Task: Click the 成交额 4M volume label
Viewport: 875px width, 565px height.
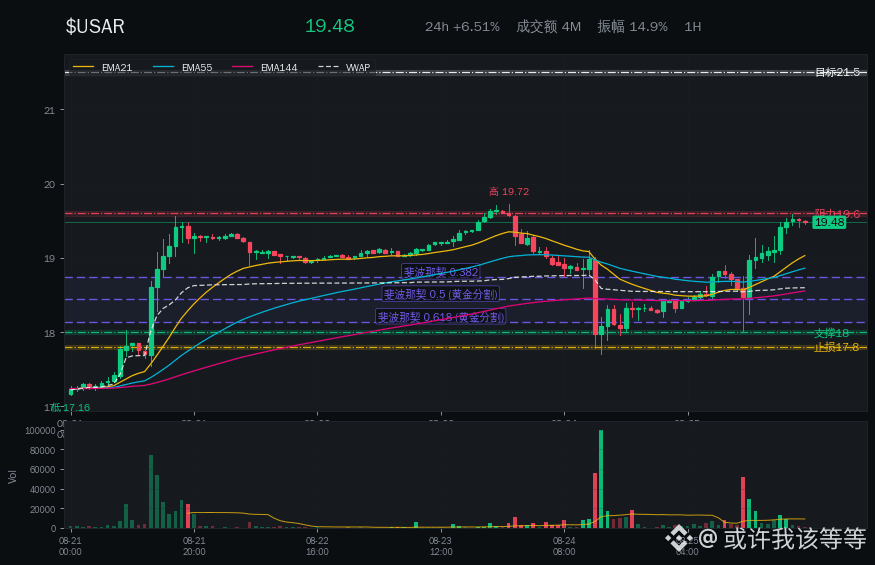Action: tap(549, 27)
